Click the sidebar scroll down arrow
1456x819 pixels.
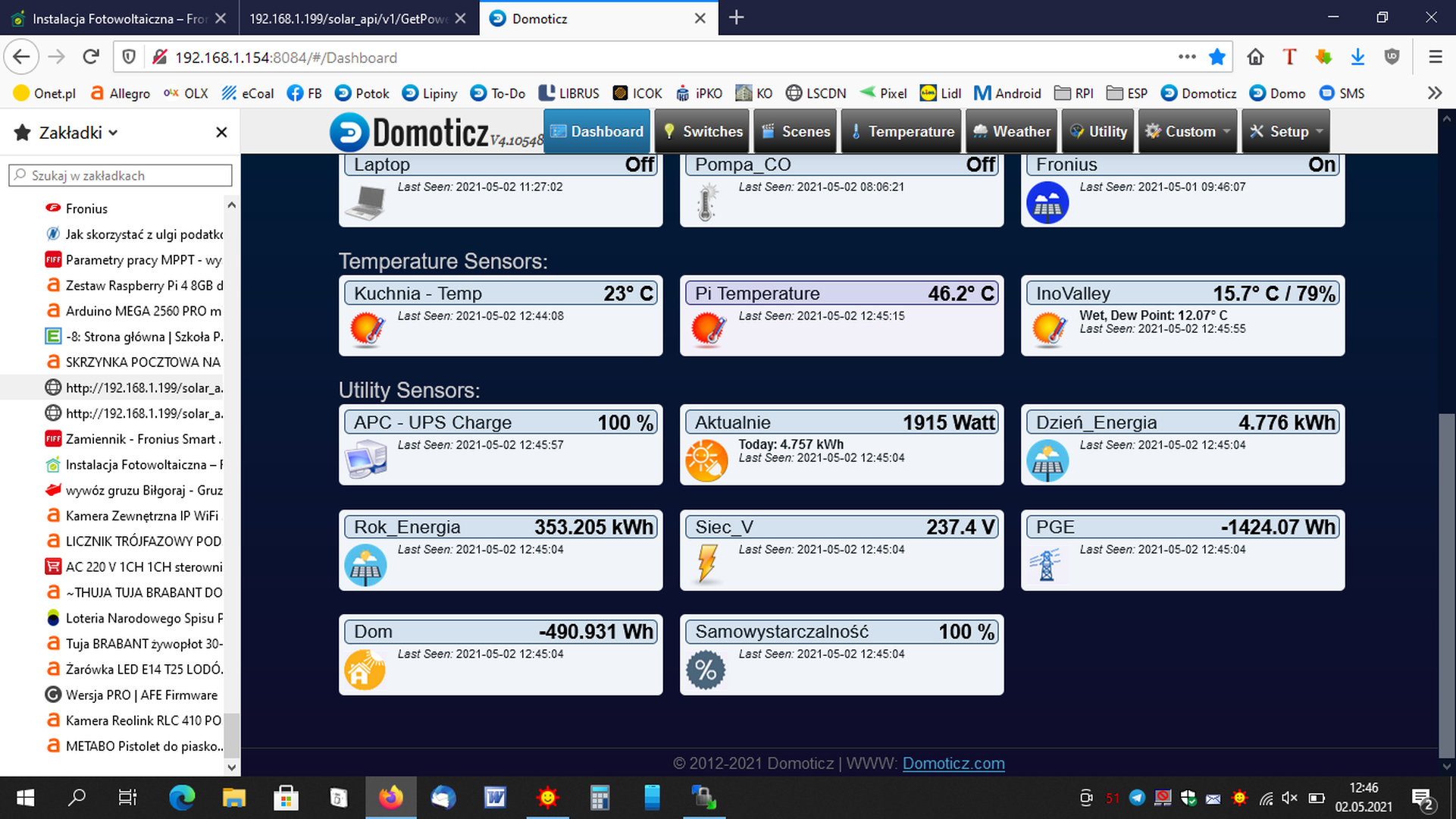click(232, 767)
